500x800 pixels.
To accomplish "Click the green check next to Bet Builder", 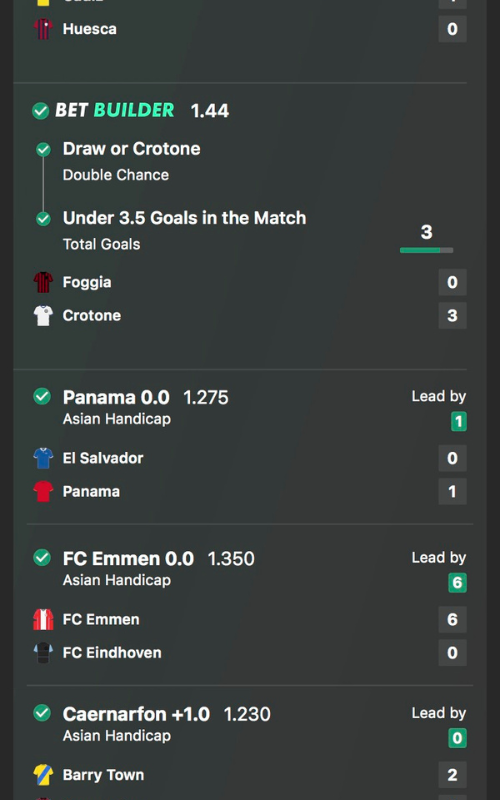I will click(40, 111).
